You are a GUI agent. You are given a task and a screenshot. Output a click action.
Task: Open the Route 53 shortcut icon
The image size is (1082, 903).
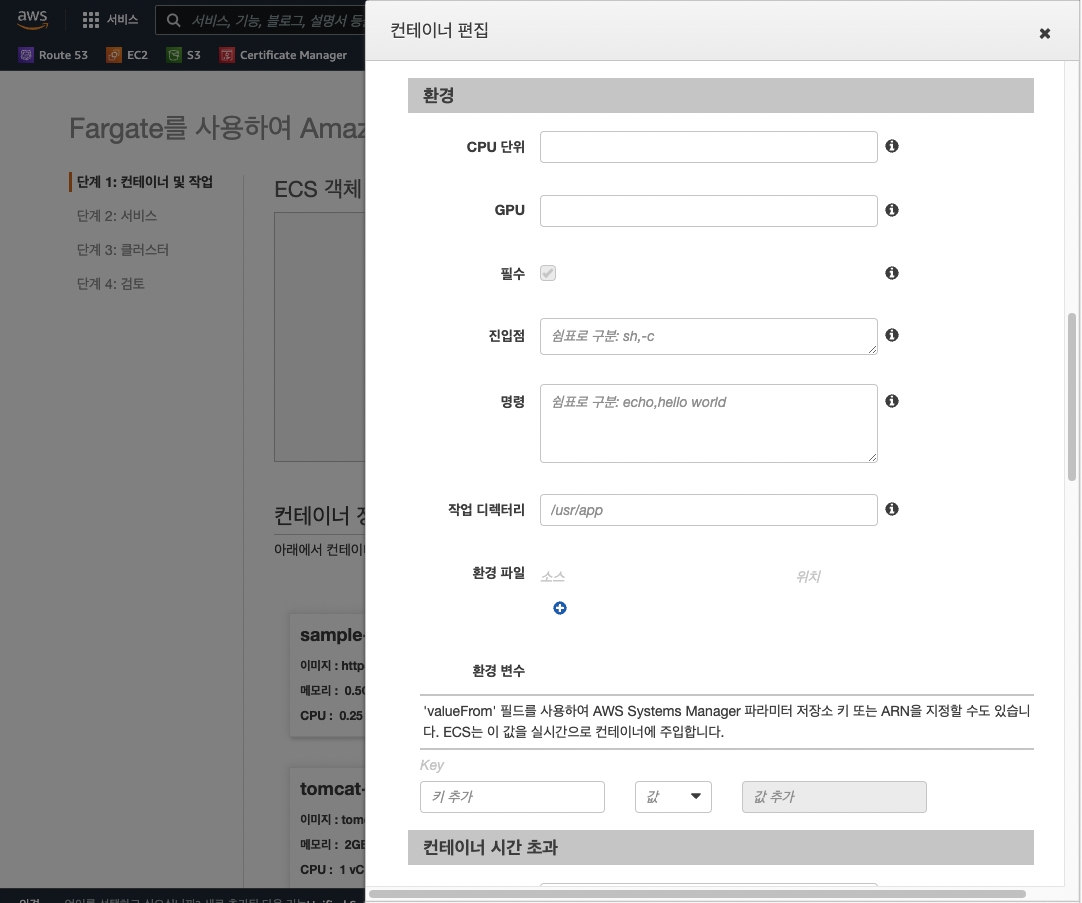tap(26, 55)
